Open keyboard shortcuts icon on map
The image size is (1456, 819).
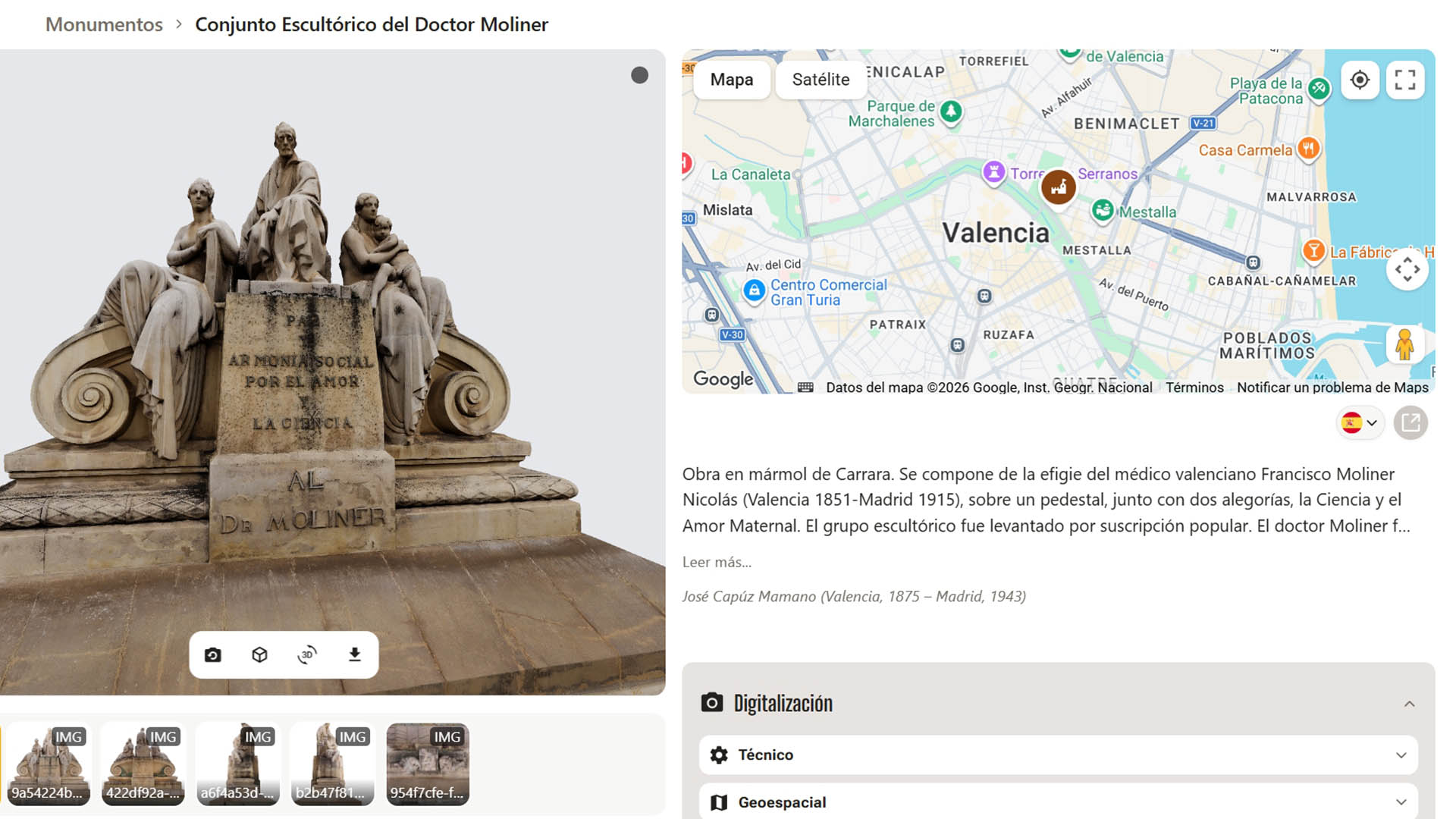(x=805, y=388)
